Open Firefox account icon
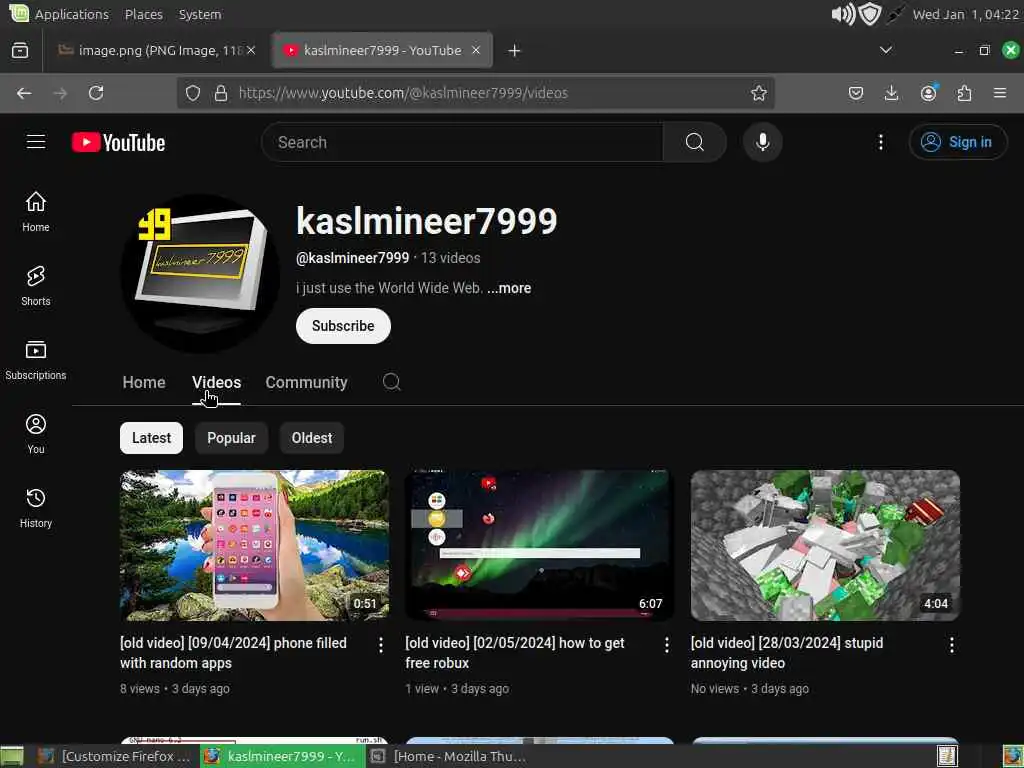Viewport: 1024px width, 768px height. [x=928, y=93]
